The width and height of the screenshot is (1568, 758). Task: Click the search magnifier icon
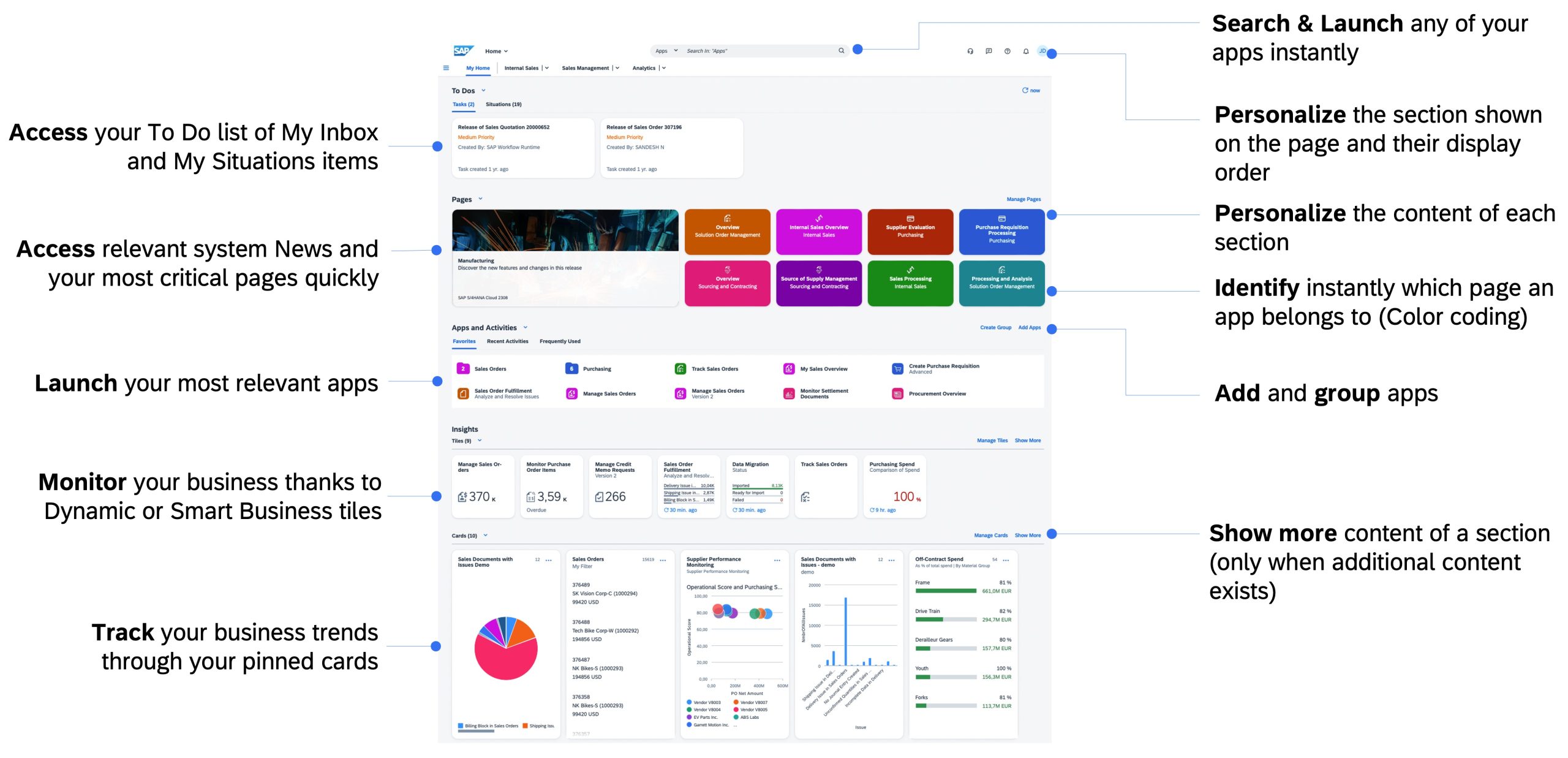tap(841, 51)
